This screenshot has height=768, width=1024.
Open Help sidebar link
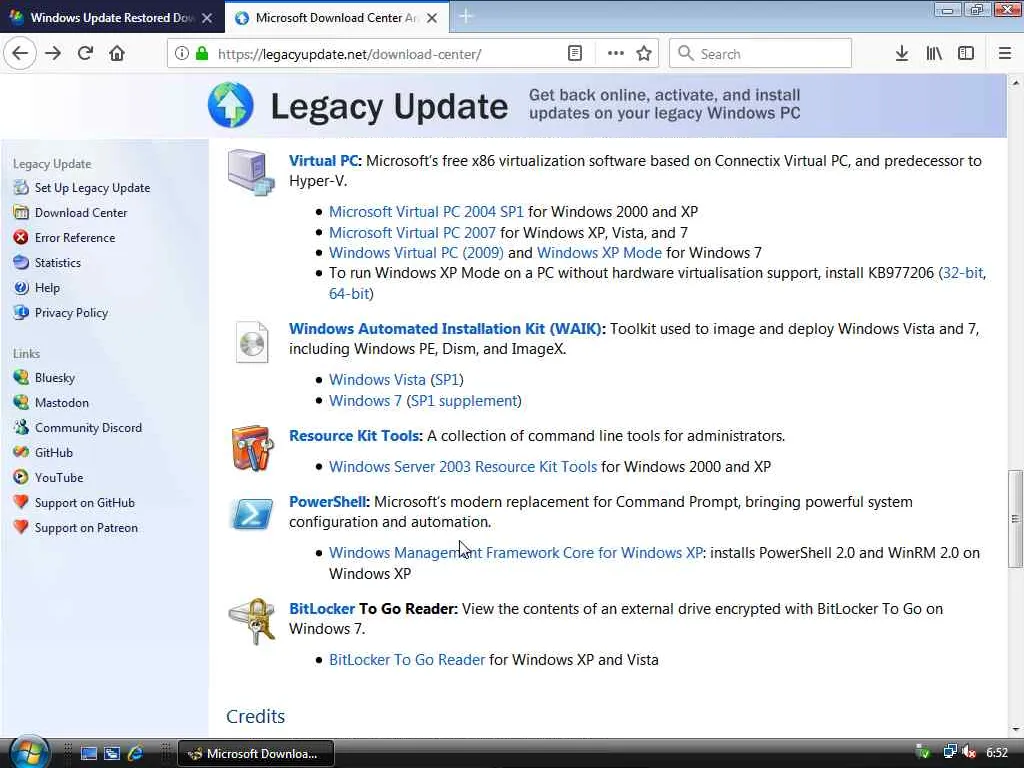coord(47,287)
